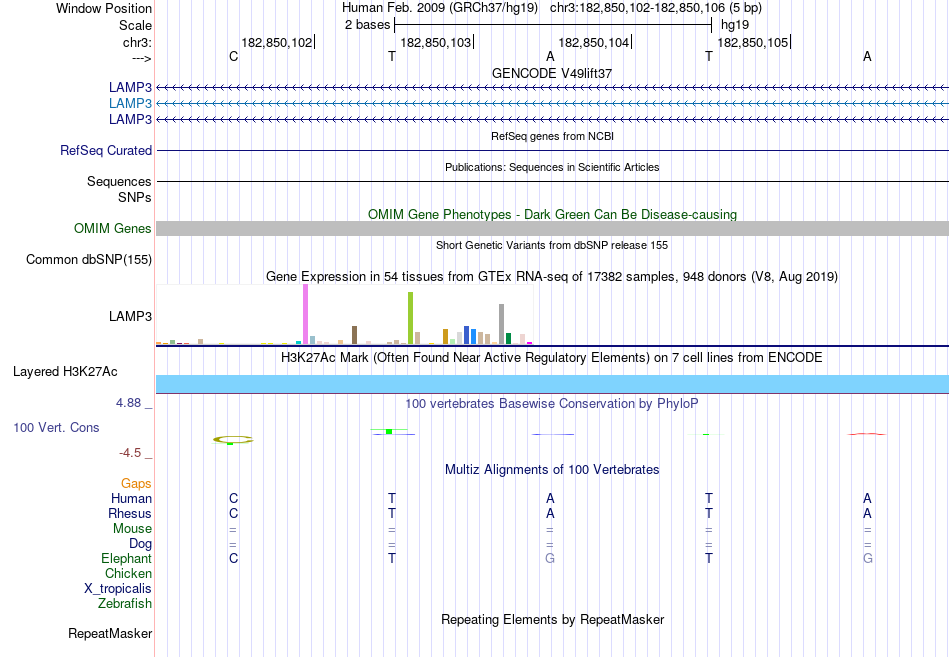
Task: Open Publications: Sequences in Scientific Articles title
Action: (552, 167)
